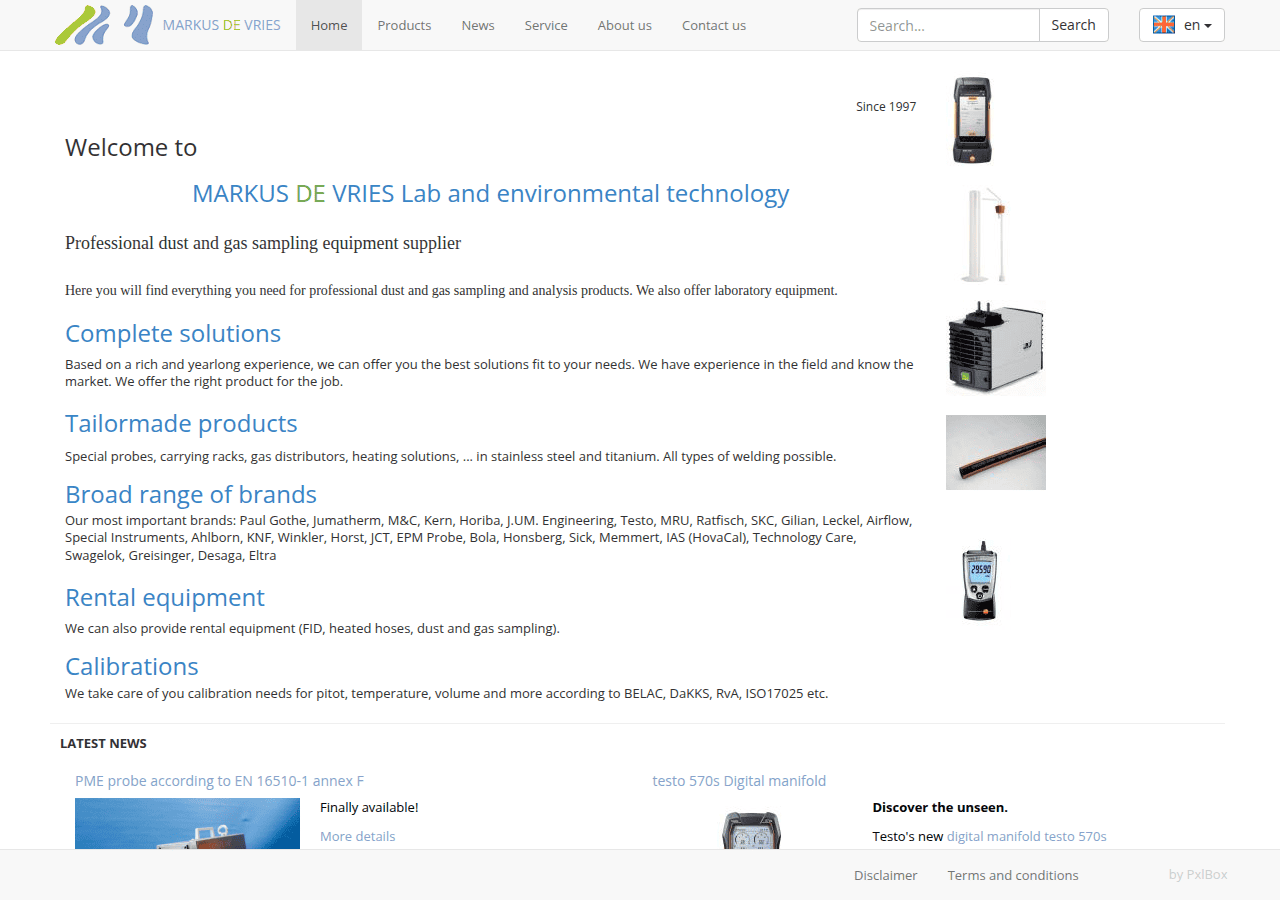This screenshot has width=1280, height=900.
Task: Click the testo smart handheld device image
Action: 972,120
